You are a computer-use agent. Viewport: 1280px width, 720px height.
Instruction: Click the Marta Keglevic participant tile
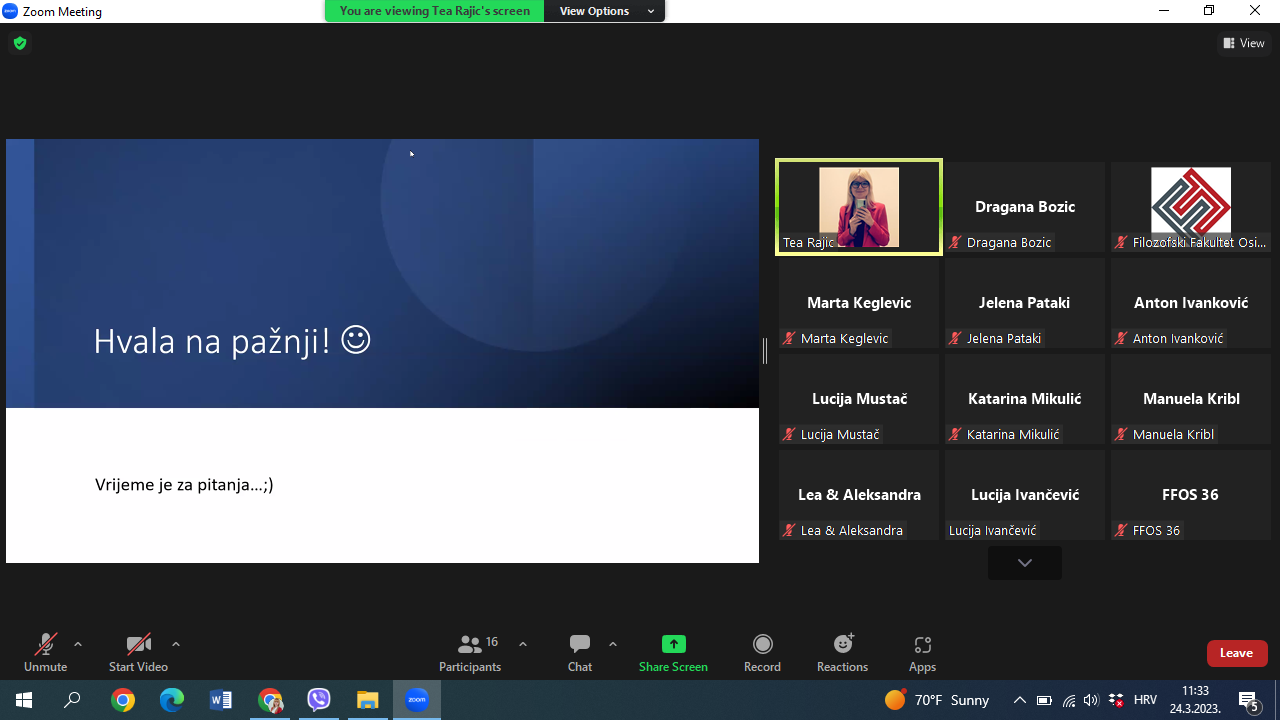tap(859, 303)
